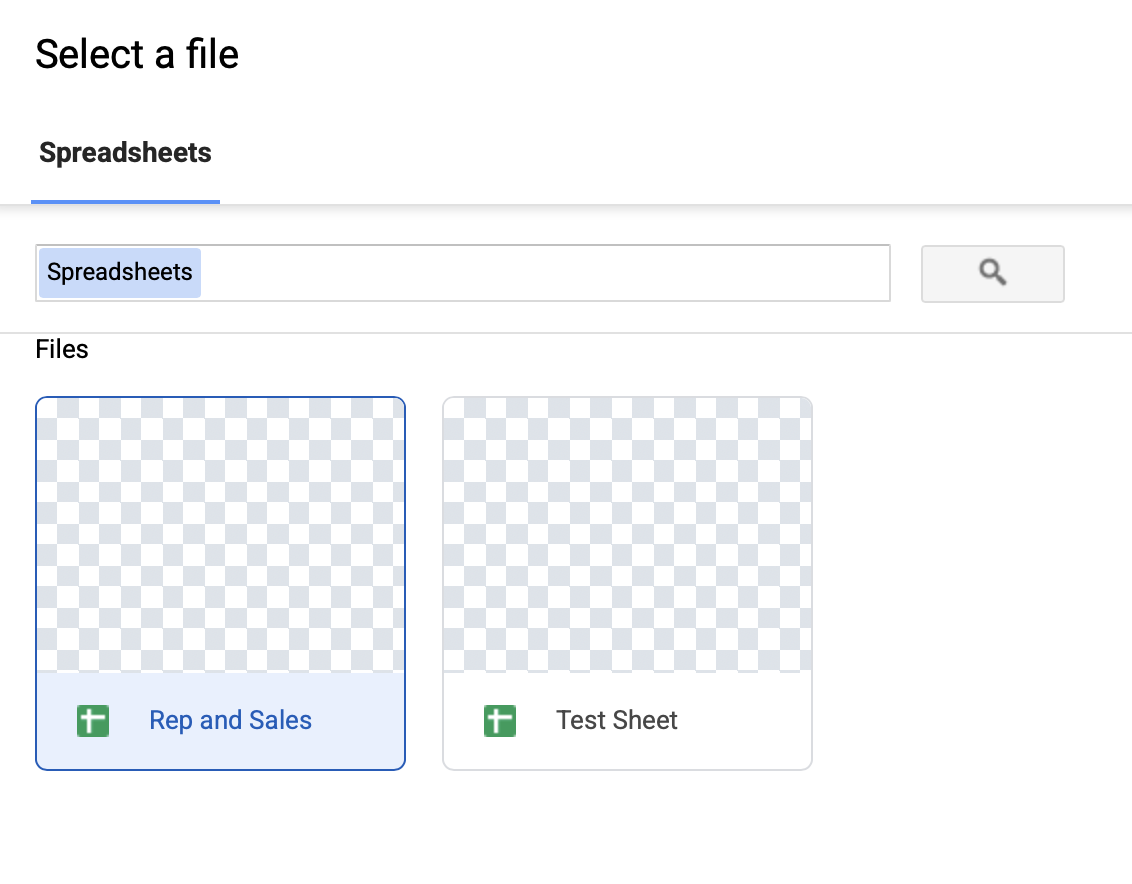This screenshot has width=1132, height=884.
Task: Click the Select a file dialog title
Action: point(137,55)
